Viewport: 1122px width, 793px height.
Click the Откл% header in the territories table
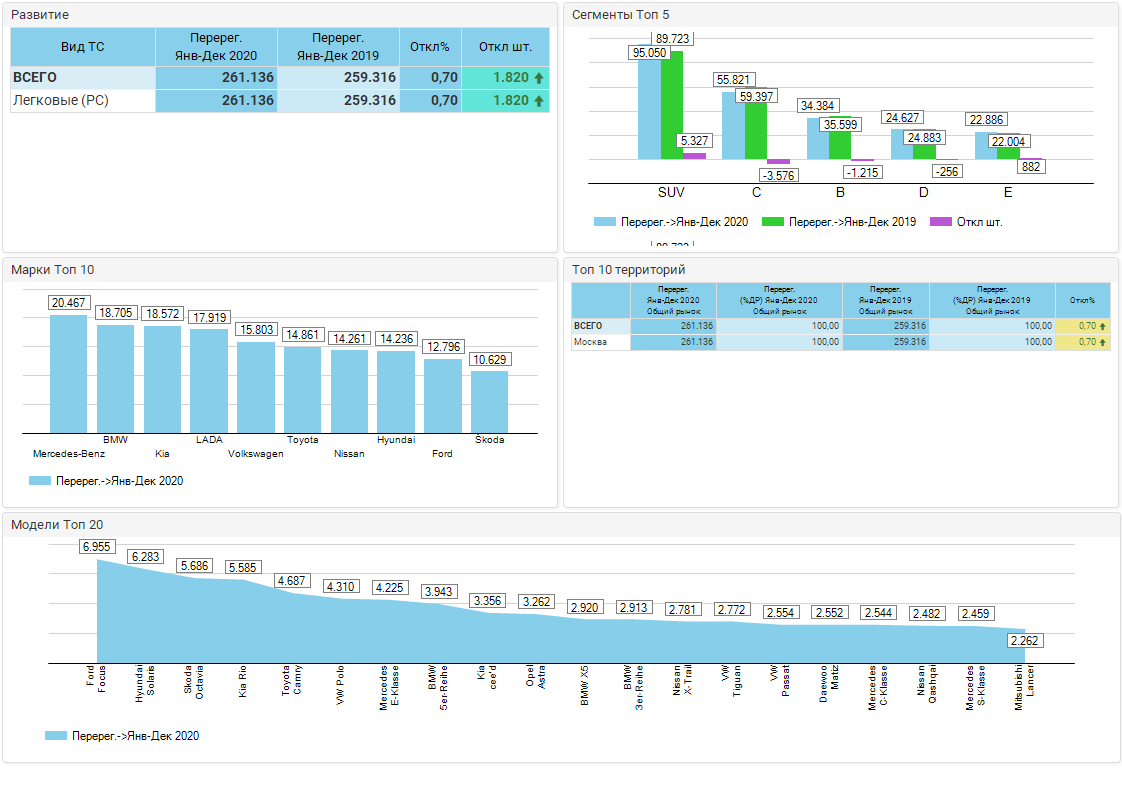(x=1082, y=300)
